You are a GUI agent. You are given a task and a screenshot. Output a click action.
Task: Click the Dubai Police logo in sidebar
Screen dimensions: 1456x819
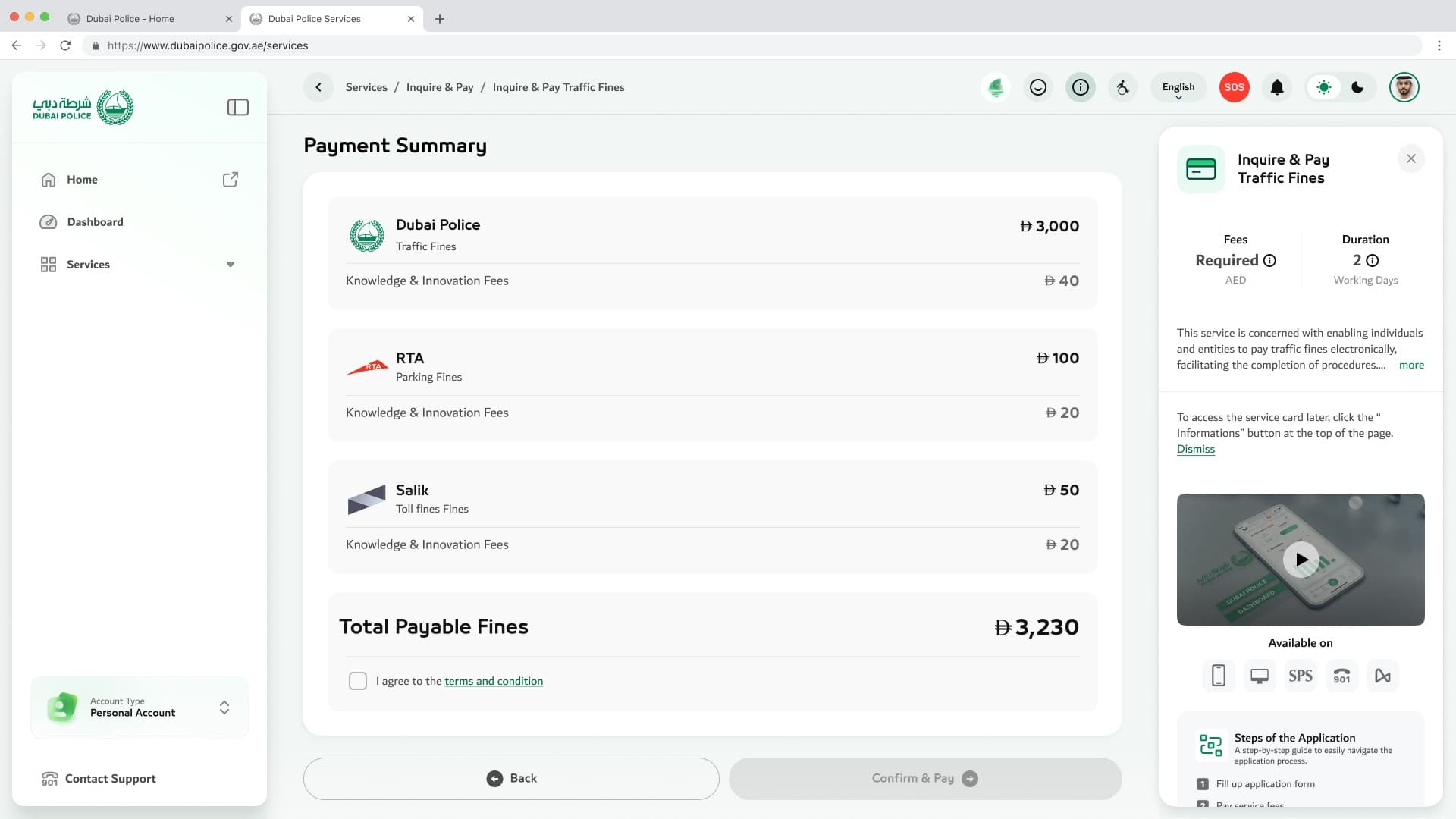pyautogui.click(x=83, y=108)
